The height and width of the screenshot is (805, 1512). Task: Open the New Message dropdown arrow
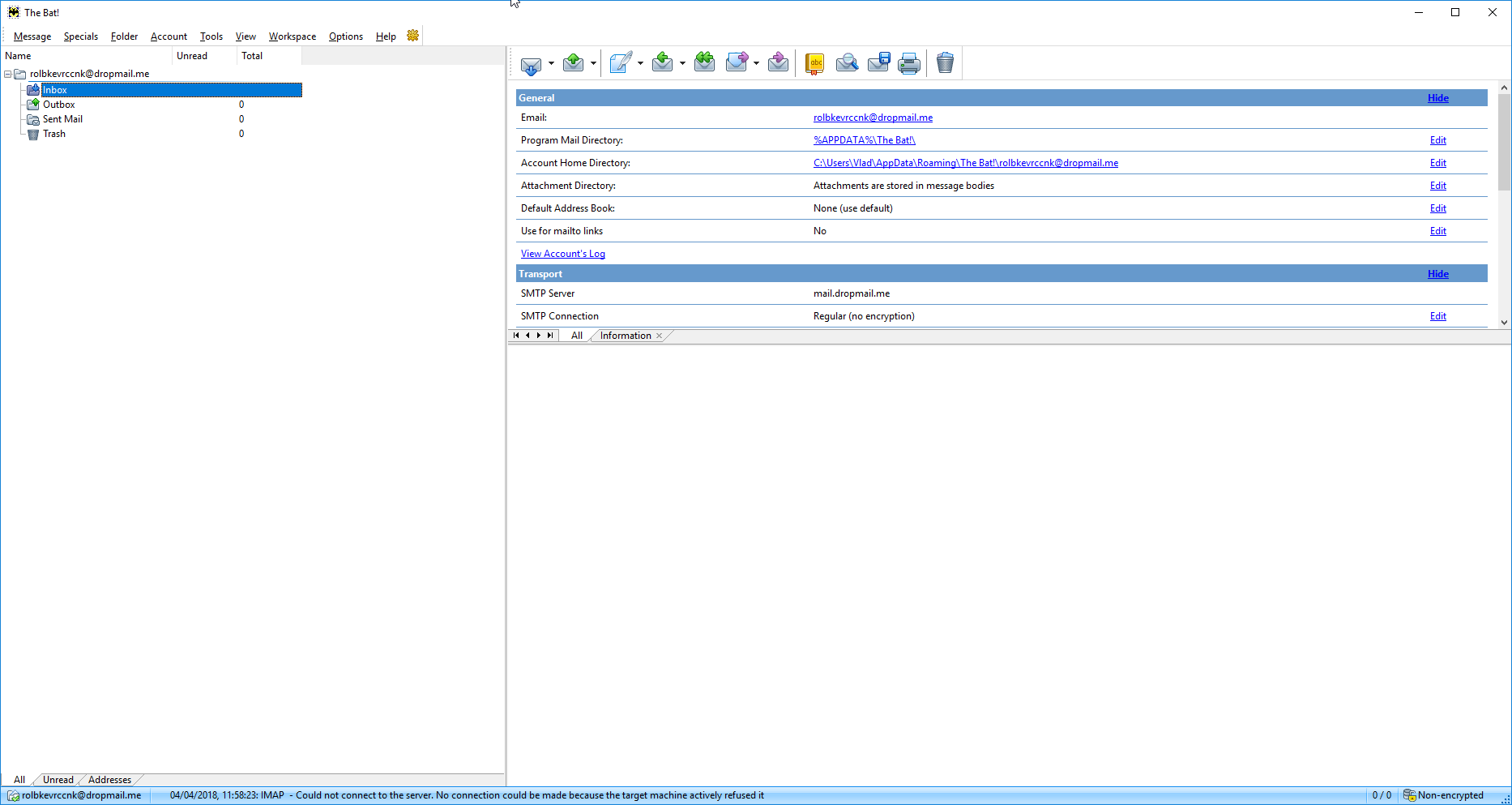pyautogui.click(x=640, y=63)
